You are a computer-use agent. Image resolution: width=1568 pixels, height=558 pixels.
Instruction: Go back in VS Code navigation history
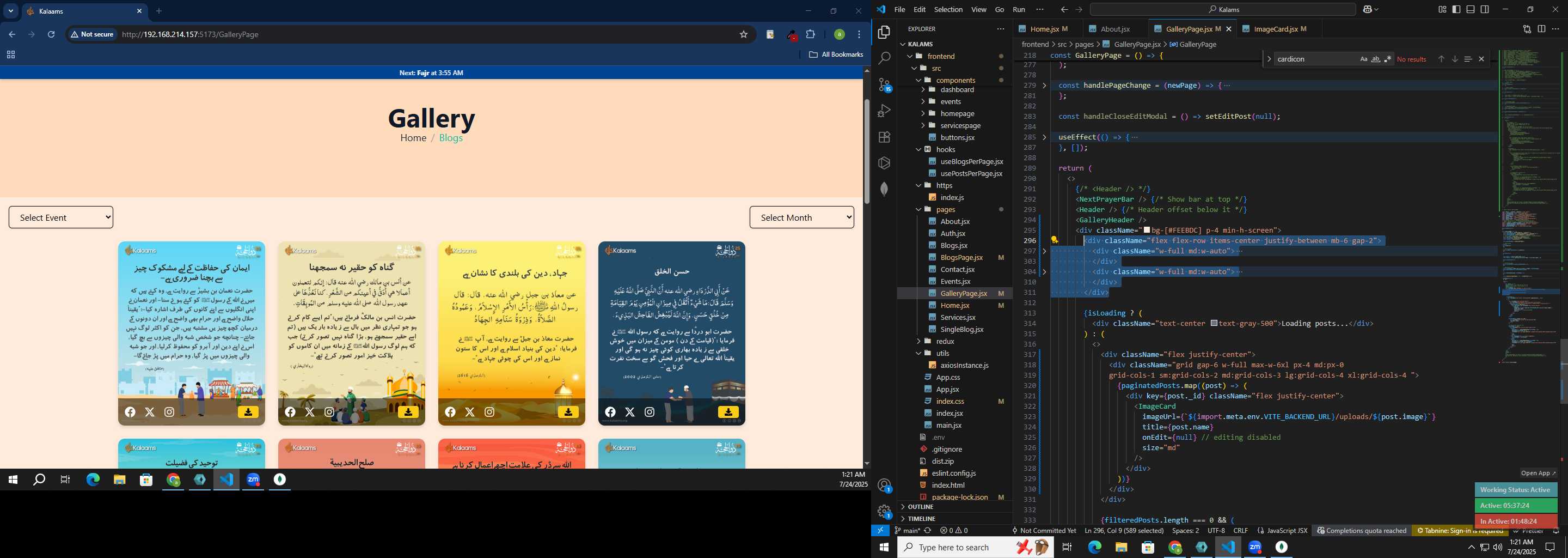1064,9
